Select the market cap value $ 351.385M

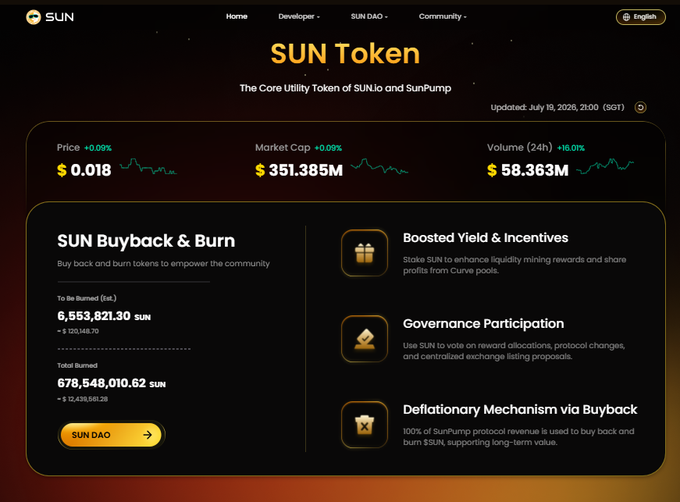click(299, 170)
